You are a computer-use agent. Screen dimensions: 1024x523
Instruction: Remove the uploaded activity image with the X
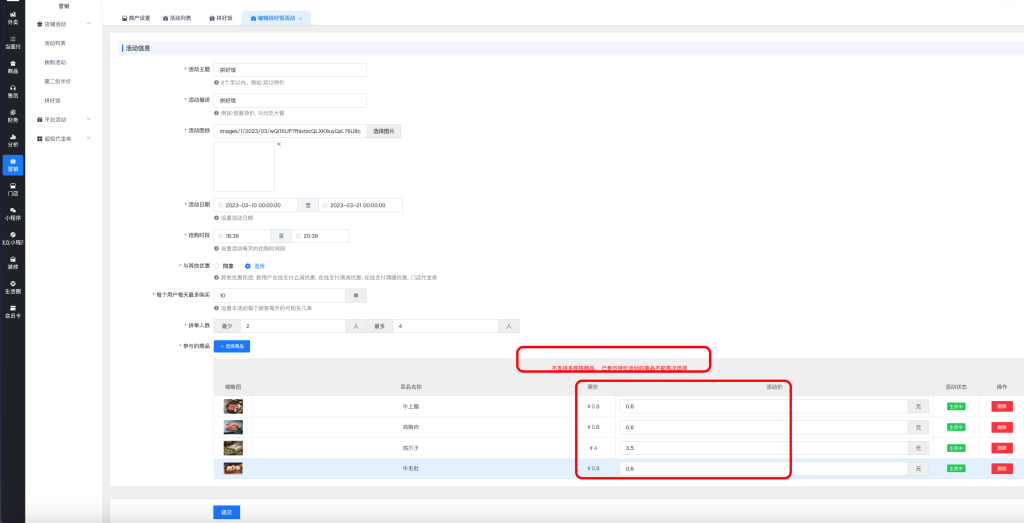coord(278,145)
